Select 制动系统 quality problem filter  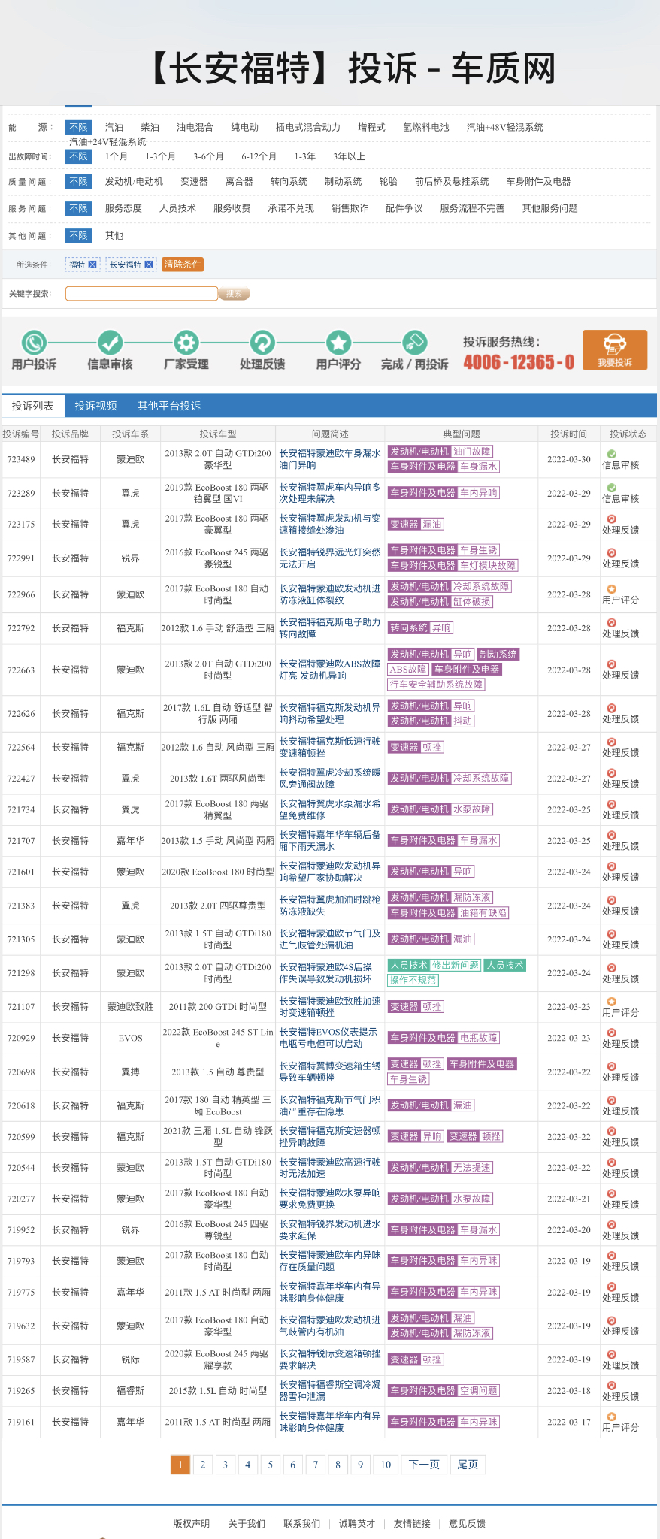pos(343,182)
